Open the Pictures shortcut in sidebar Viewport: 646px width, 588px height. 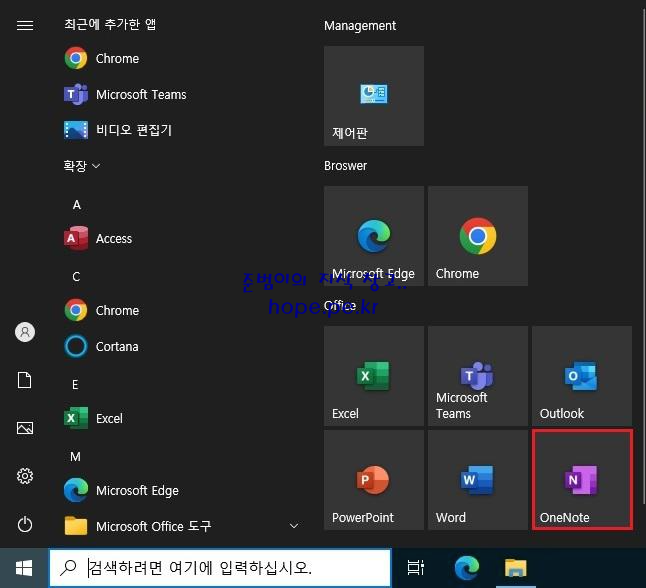[x=25, y=428]
